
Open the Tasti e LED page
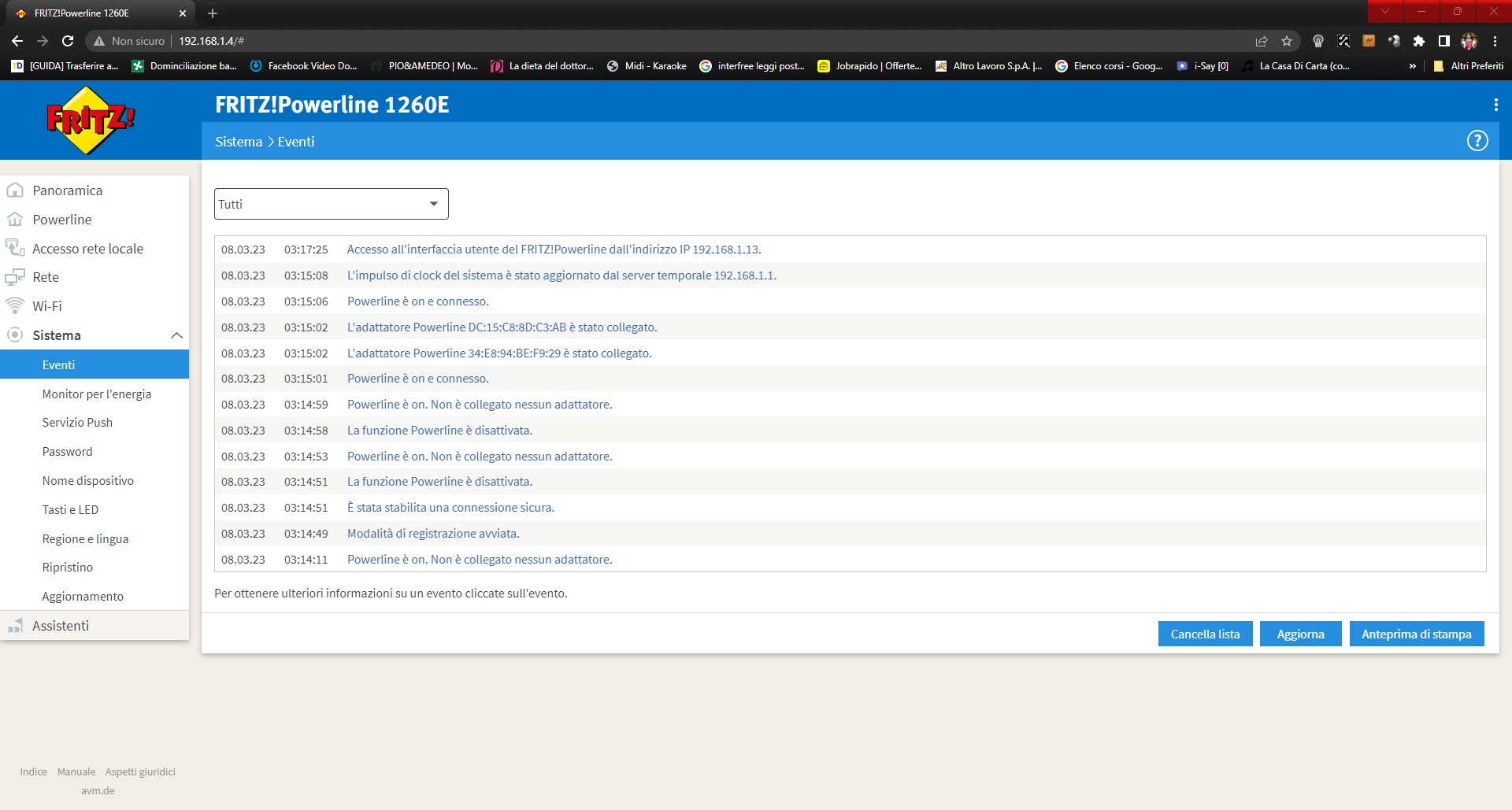(70, 510)
